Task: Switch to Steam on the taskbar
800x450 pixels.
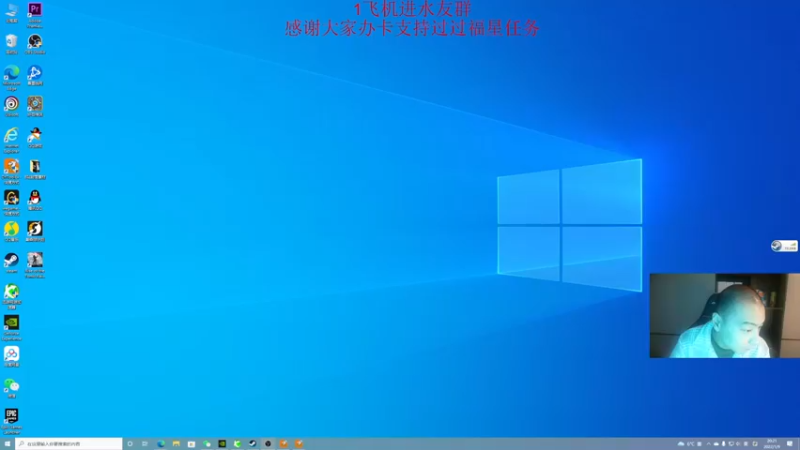Action: click(x=253, y=444)
